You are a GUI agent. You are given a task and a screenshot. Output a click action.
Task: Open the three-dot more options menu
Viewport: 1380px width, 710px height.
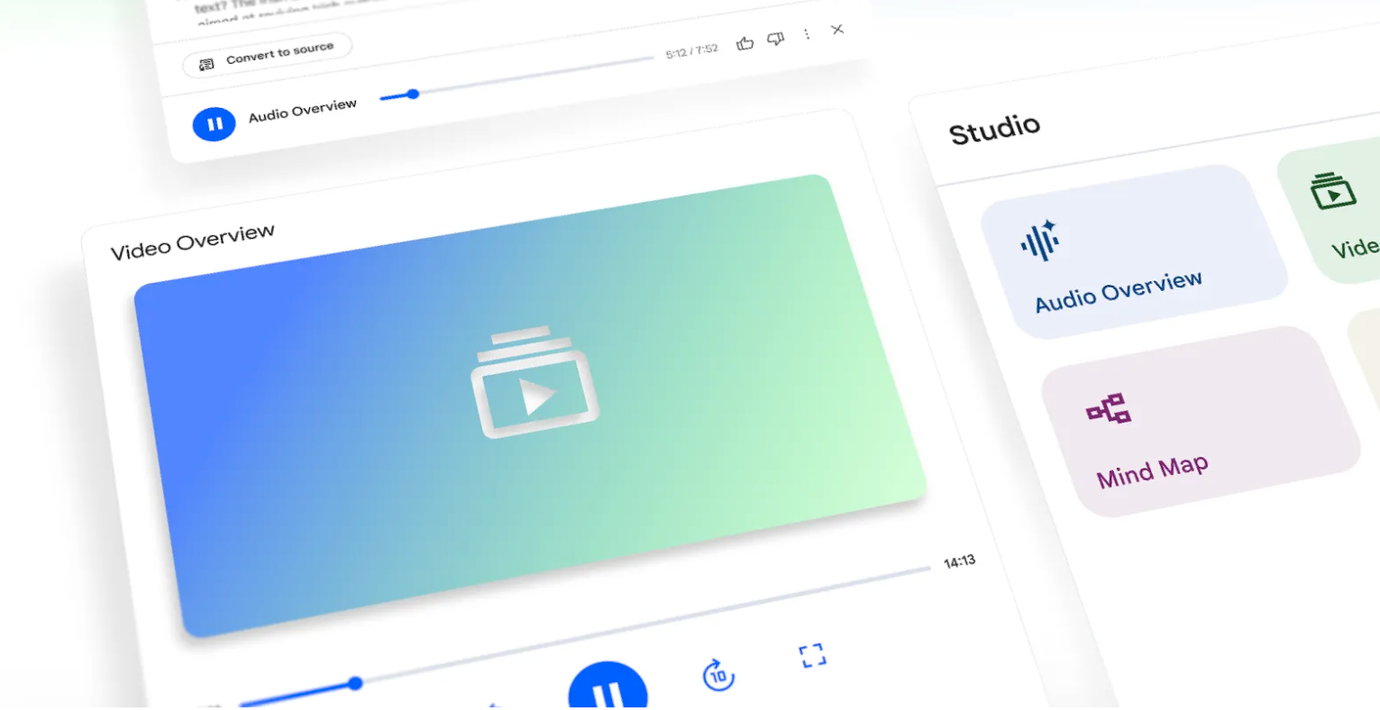point(807,34)
